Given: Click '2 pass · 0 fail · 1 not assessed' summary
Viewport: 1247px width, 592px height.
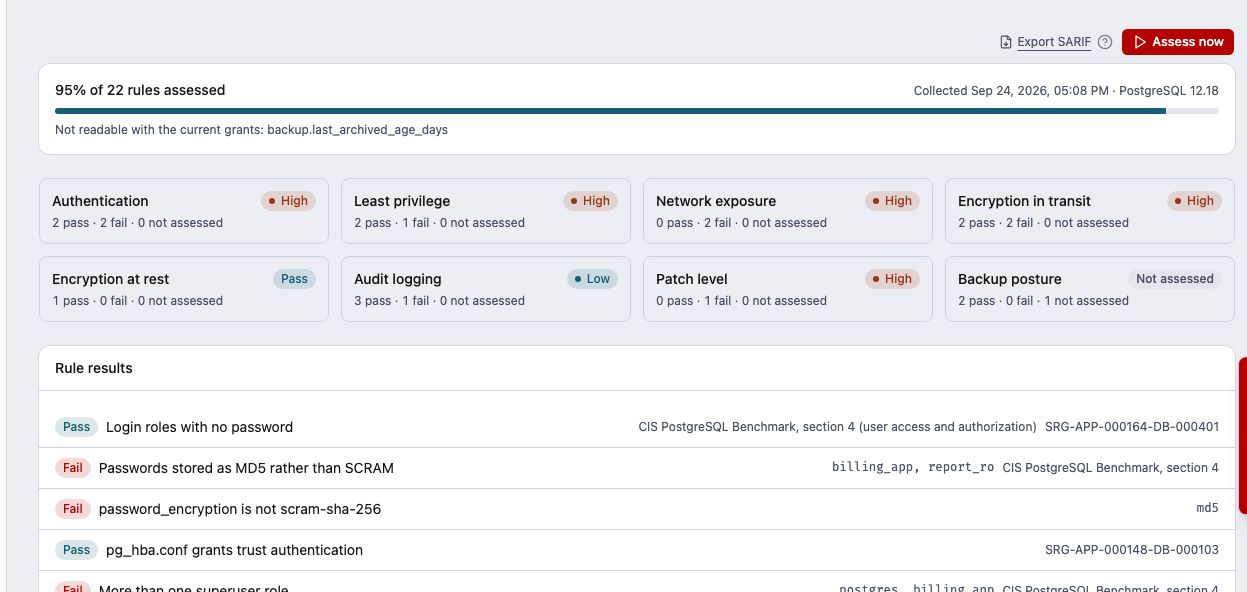Looking at the screenshot, I should point(1043,301).
